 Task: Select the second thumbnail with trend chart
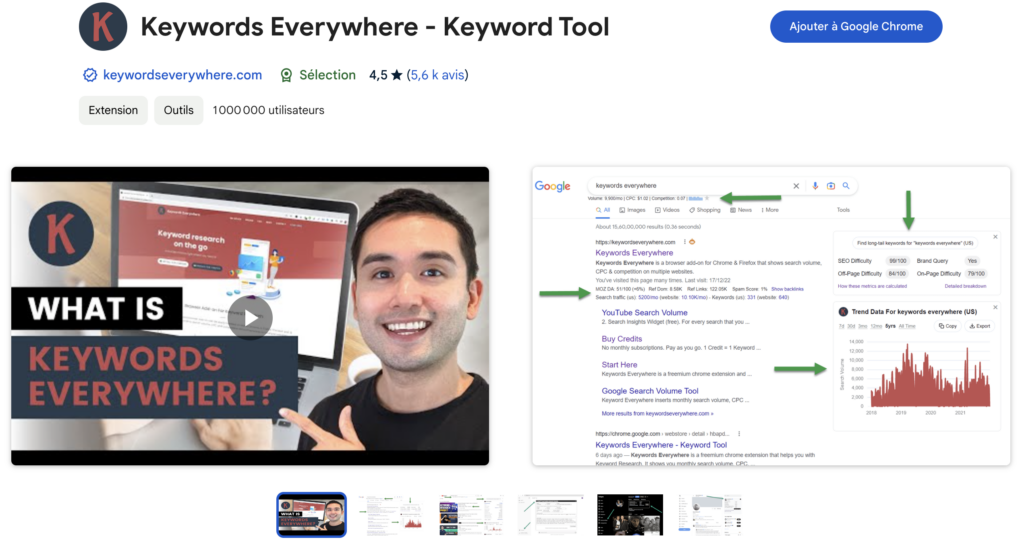(x=391, y=514)
